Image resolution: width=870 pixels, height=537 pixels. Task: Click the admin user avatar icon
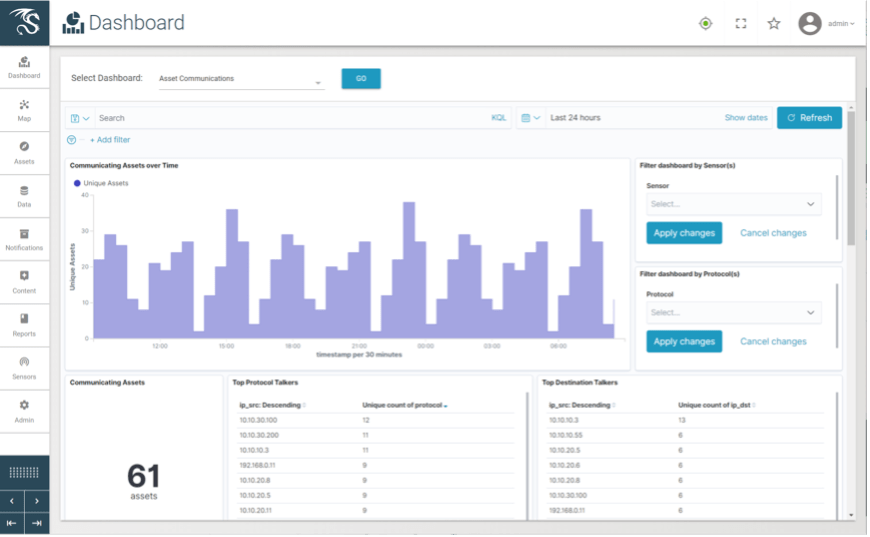810,23
